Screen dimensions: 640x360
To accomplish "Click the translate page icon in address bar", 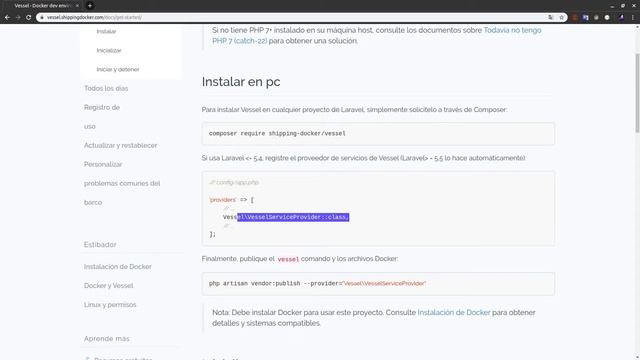I will tap(551, 18).
